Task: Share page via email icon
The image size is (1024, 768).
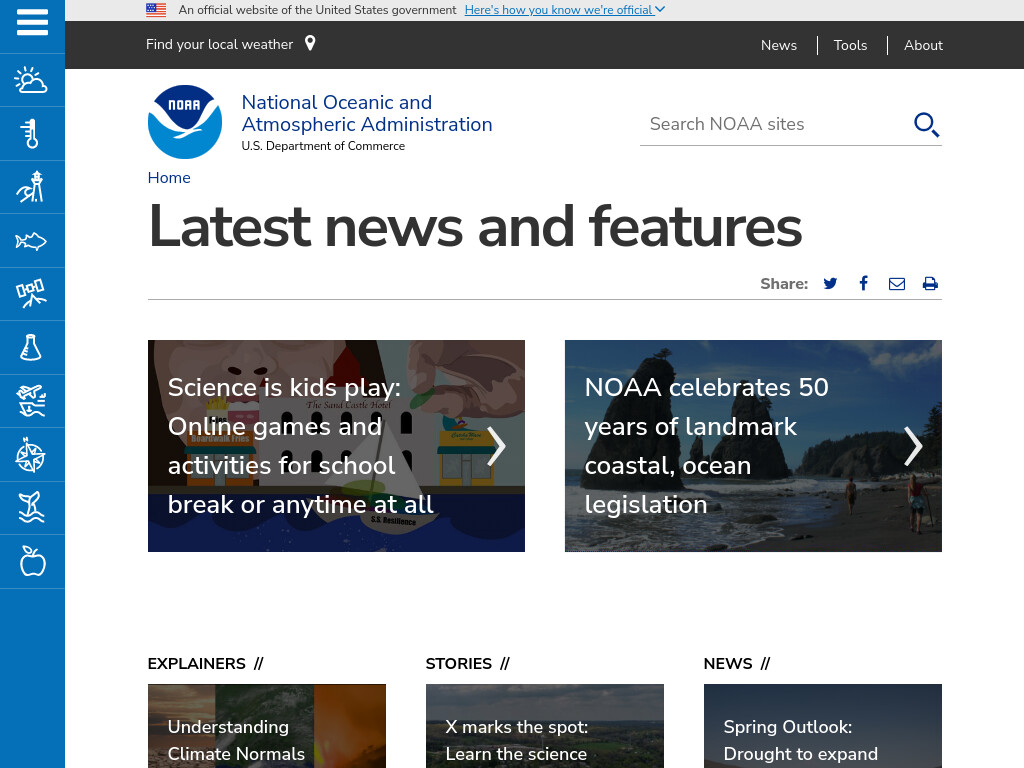Action: point(897,283)
